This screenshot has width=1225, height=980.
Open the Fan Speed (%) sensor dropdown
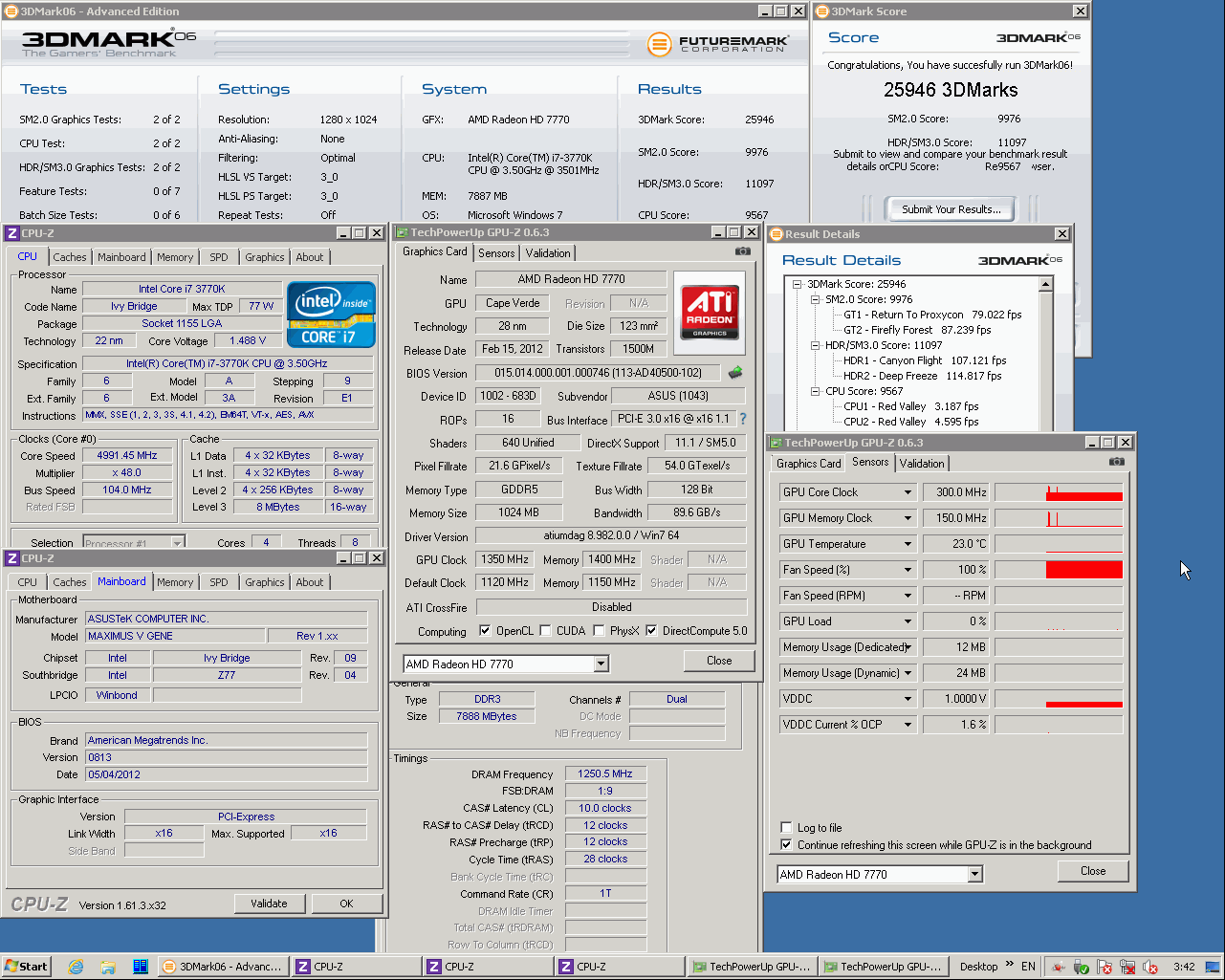point(908,570)
